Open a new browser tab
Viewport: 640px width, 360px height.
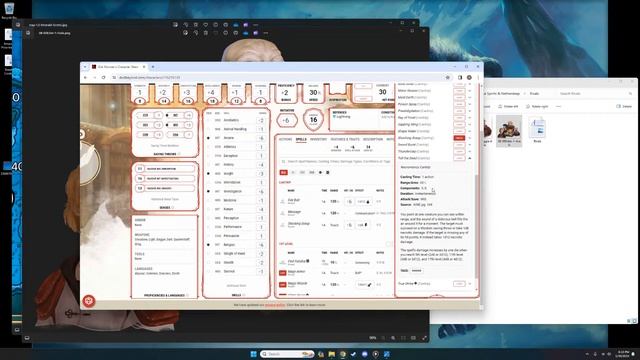click(x=153, y=67)
